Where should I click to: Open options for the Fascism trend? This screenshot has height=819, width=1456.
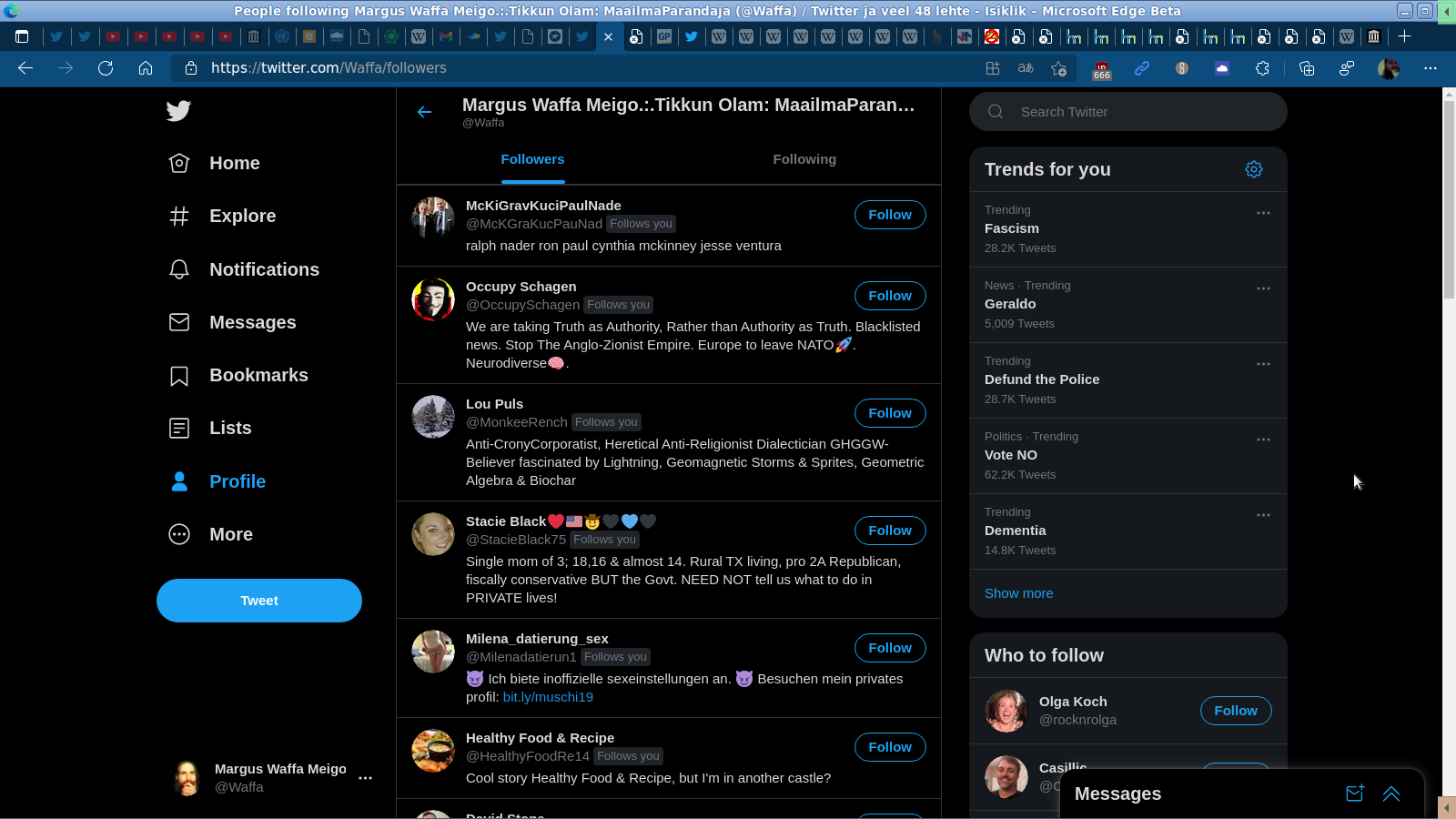(x=1263, y=213)
